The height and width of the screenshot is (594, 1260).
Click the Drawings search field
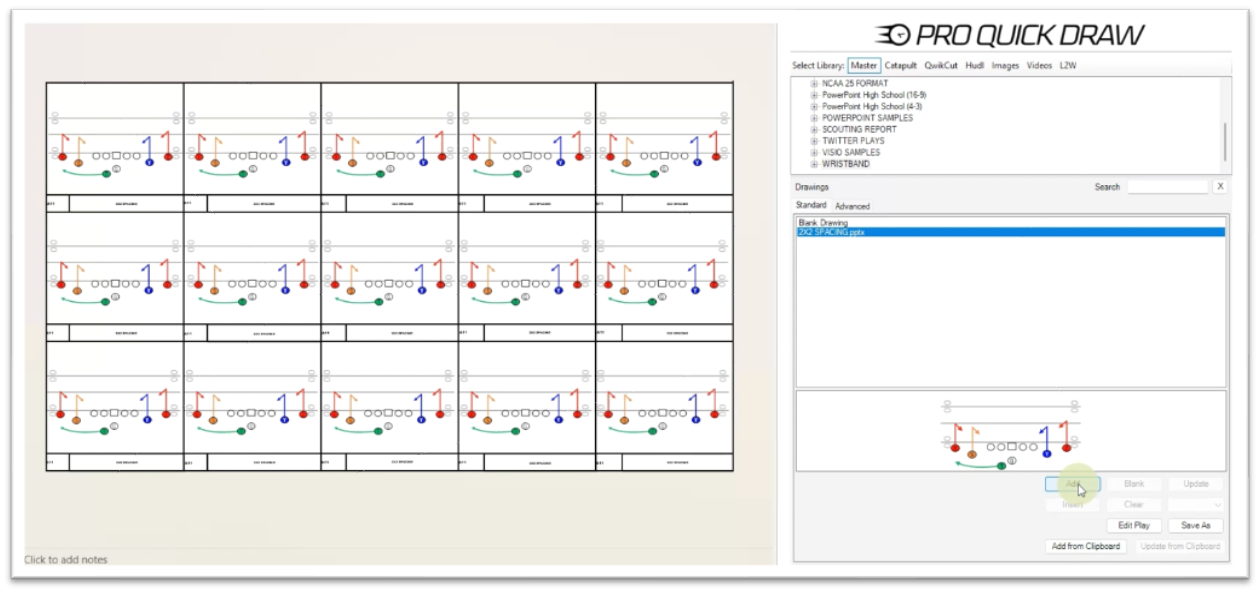pyautogui.click(x=1167, y=187)
